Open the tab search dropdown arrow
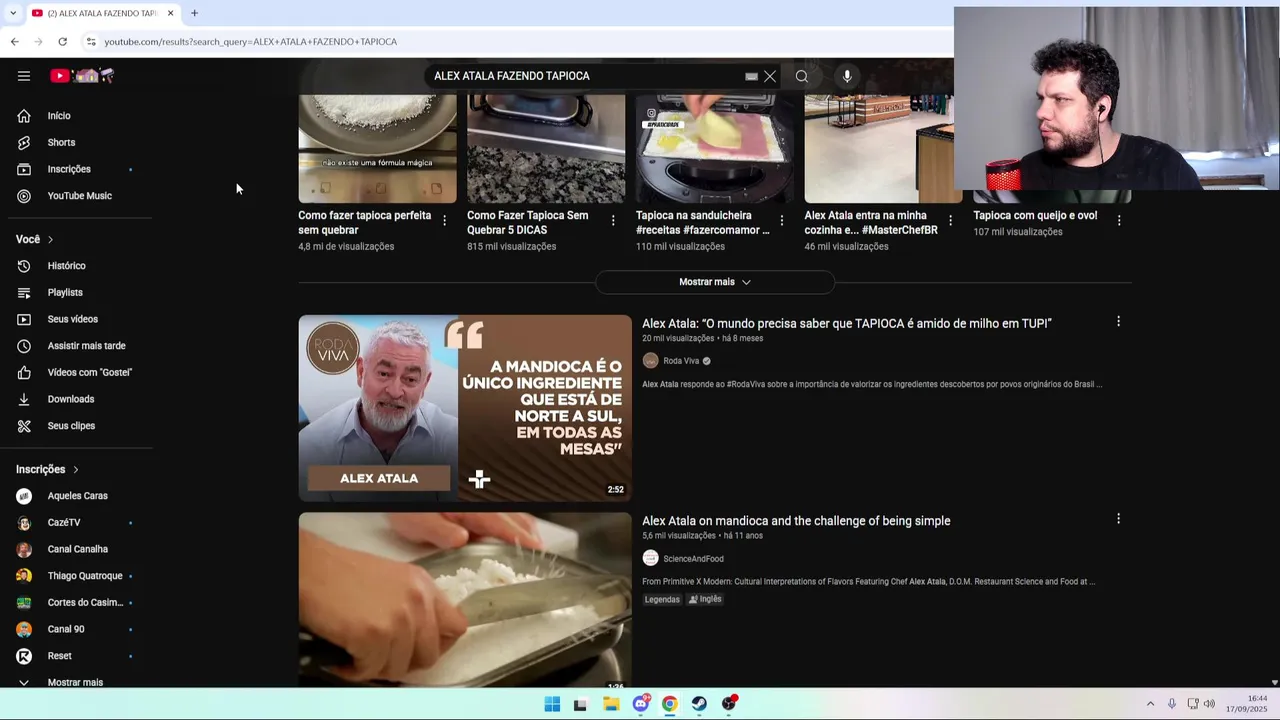 tap(12, 13)
